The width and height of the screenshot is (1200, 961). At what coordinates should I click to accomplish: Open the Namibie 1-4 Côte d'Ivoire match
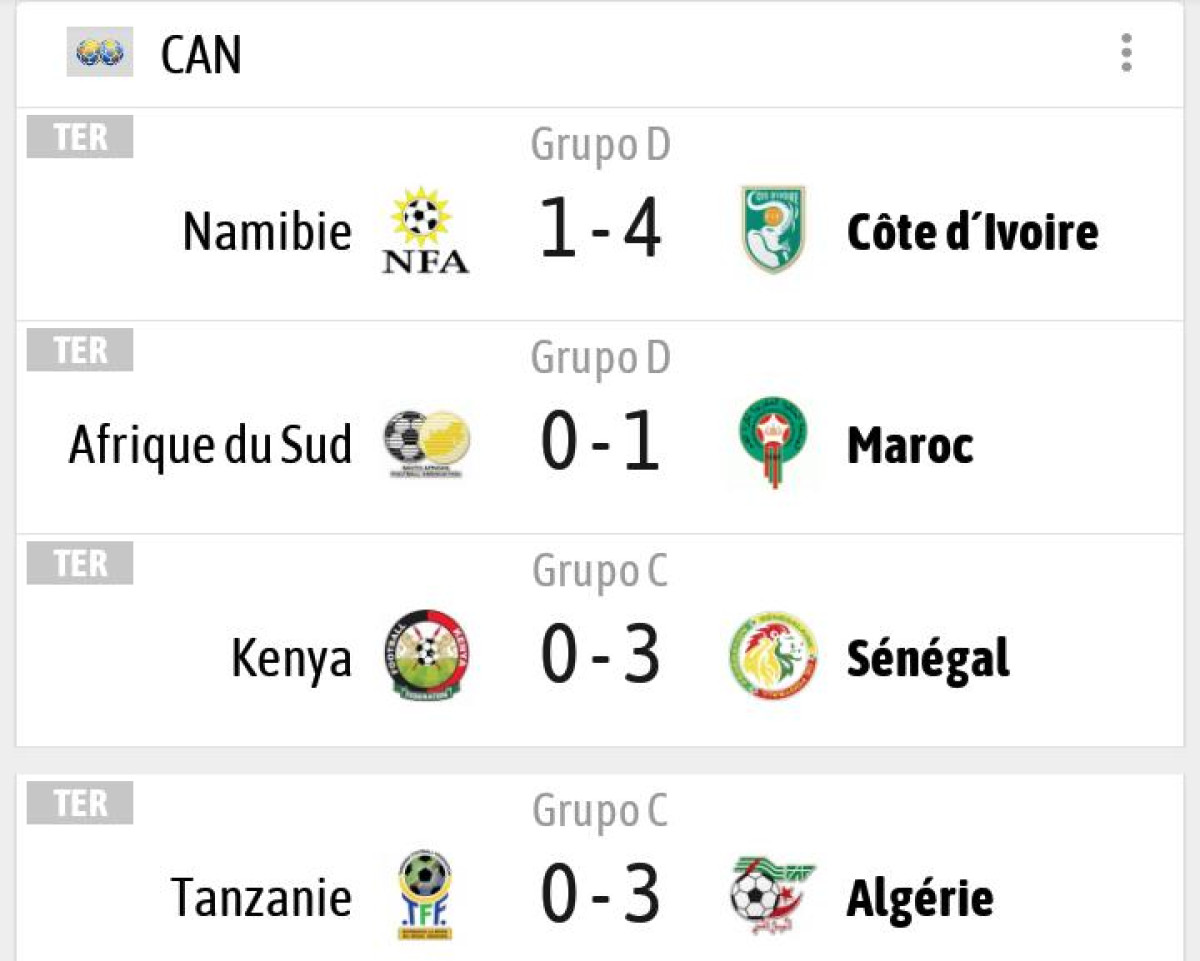coord(600,228)
